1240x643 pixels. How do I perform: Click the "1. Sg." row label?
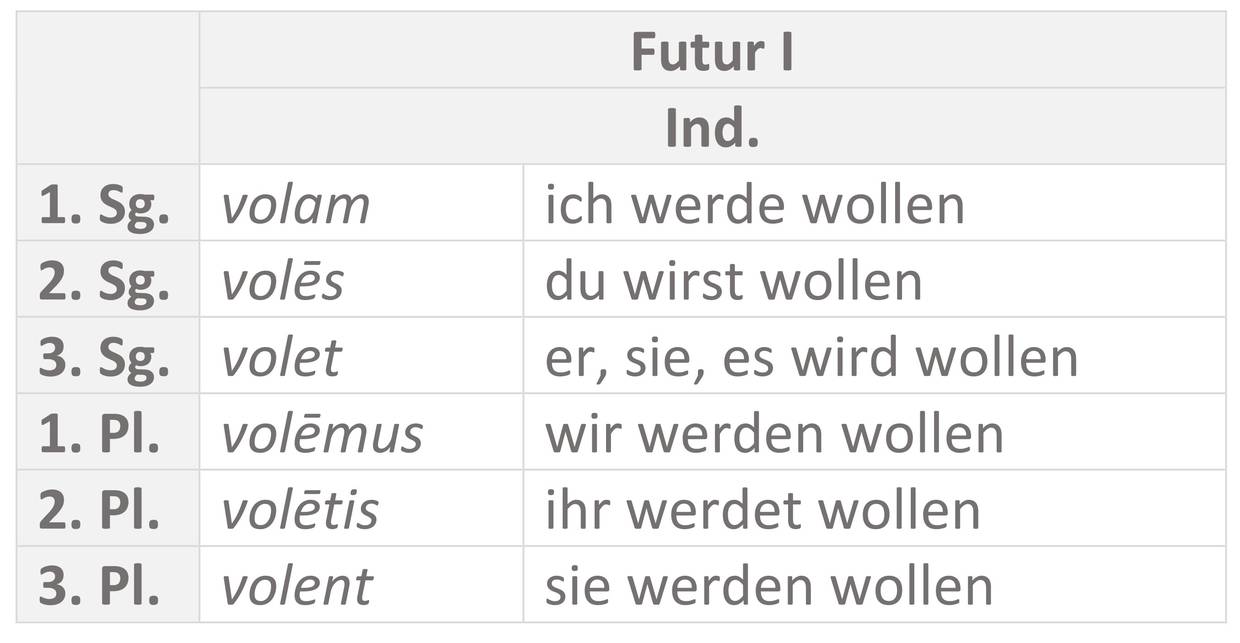[104, 204]
